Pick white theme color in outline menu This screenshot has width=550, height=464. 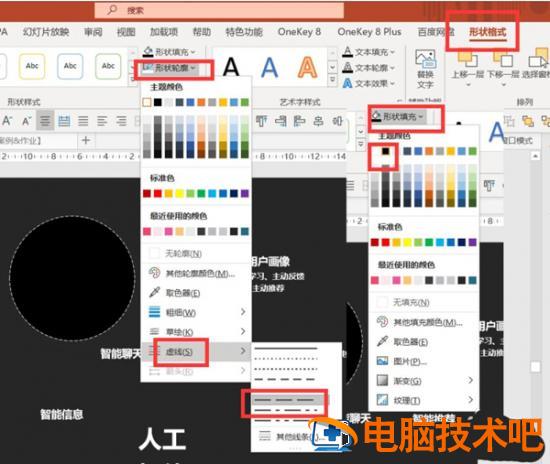click(x=147, y=102)
